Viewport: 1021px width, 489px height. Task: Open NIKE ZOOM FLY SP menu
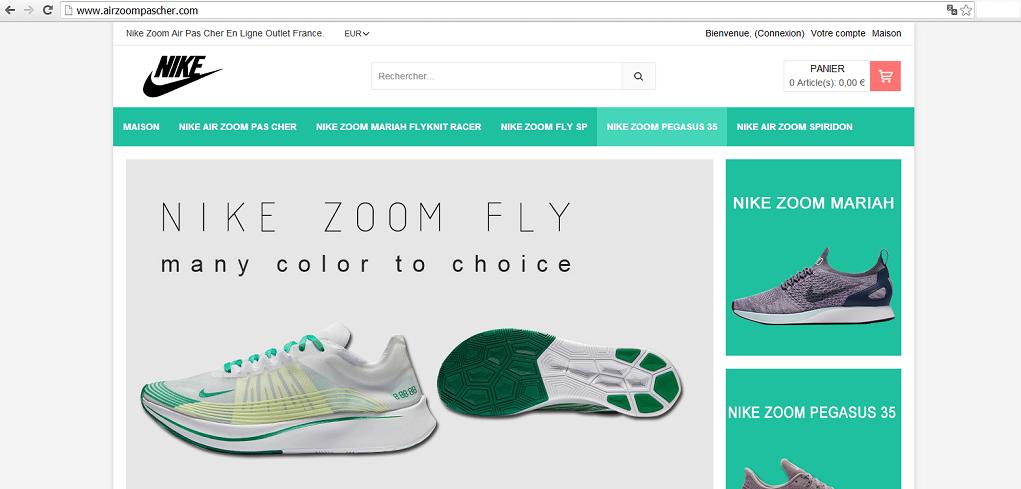[544, 127]
